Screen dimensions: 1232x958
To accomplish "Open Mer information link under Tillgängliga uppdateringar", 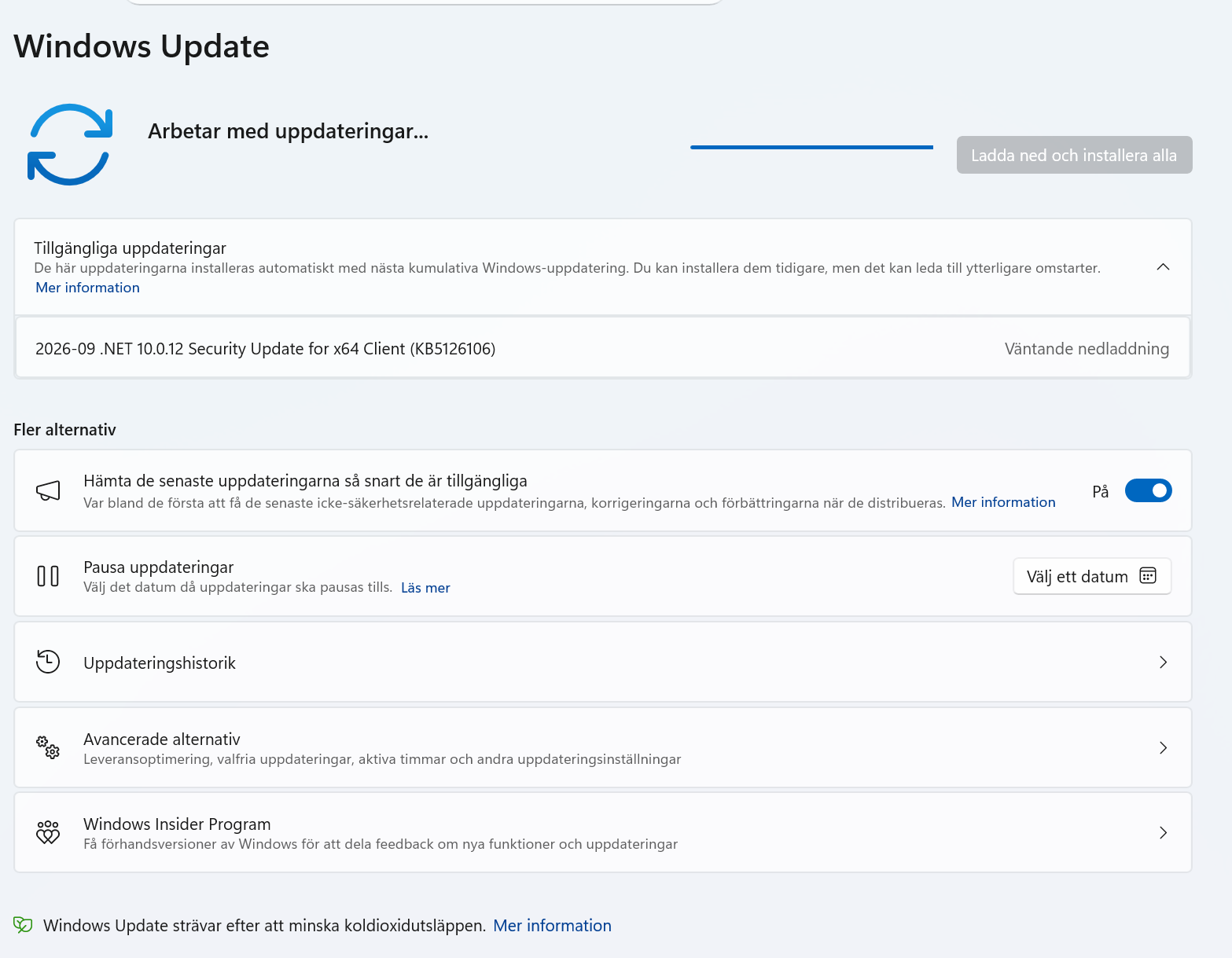I will click(87, 288).
